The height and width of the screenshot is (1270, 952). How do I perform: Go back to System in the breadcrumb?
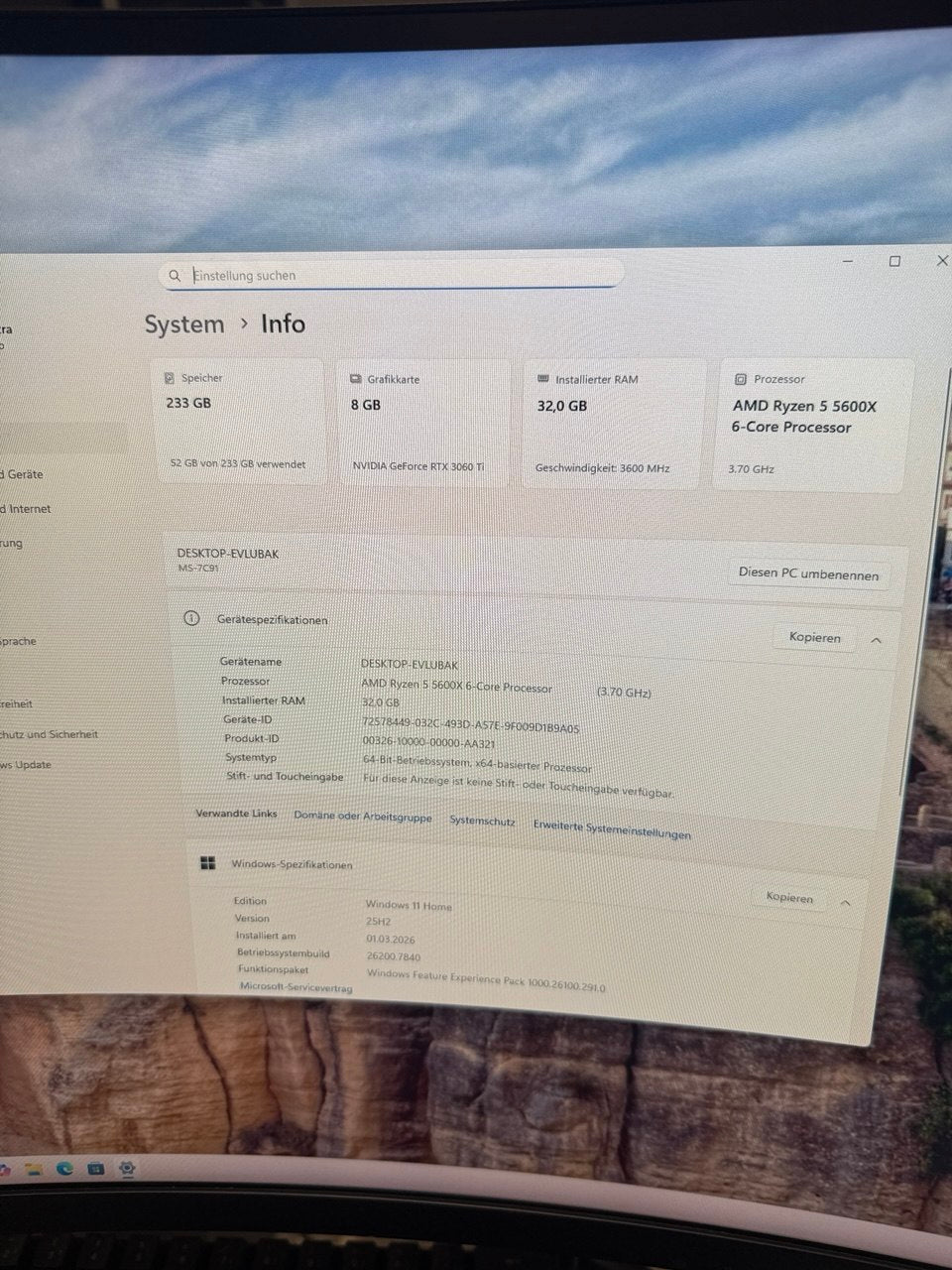[184, 324]
